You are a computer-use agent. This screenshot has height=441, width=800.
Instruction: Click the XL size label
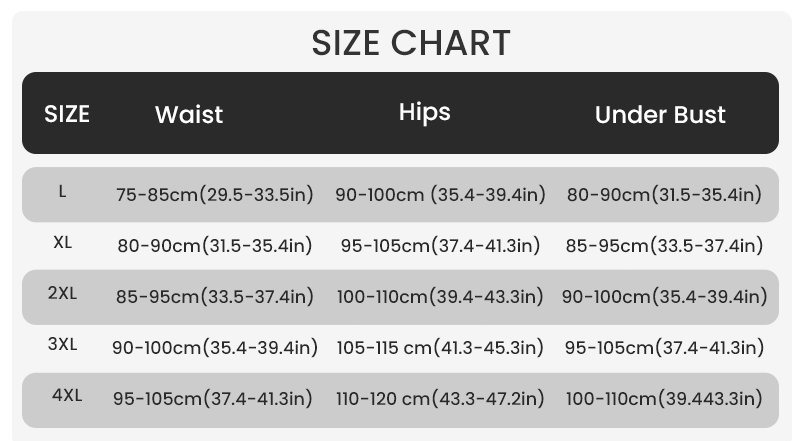(x=63, y=242)
